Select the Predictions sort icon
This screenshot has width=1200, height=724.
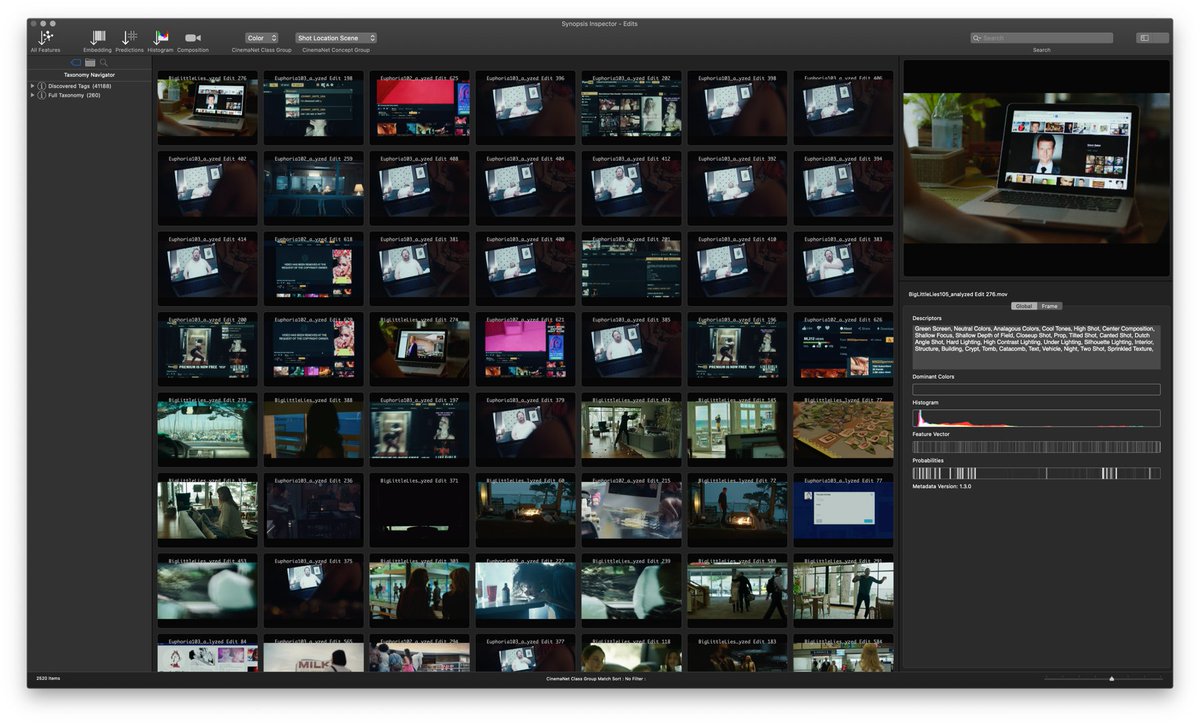(x=130, y=37)
